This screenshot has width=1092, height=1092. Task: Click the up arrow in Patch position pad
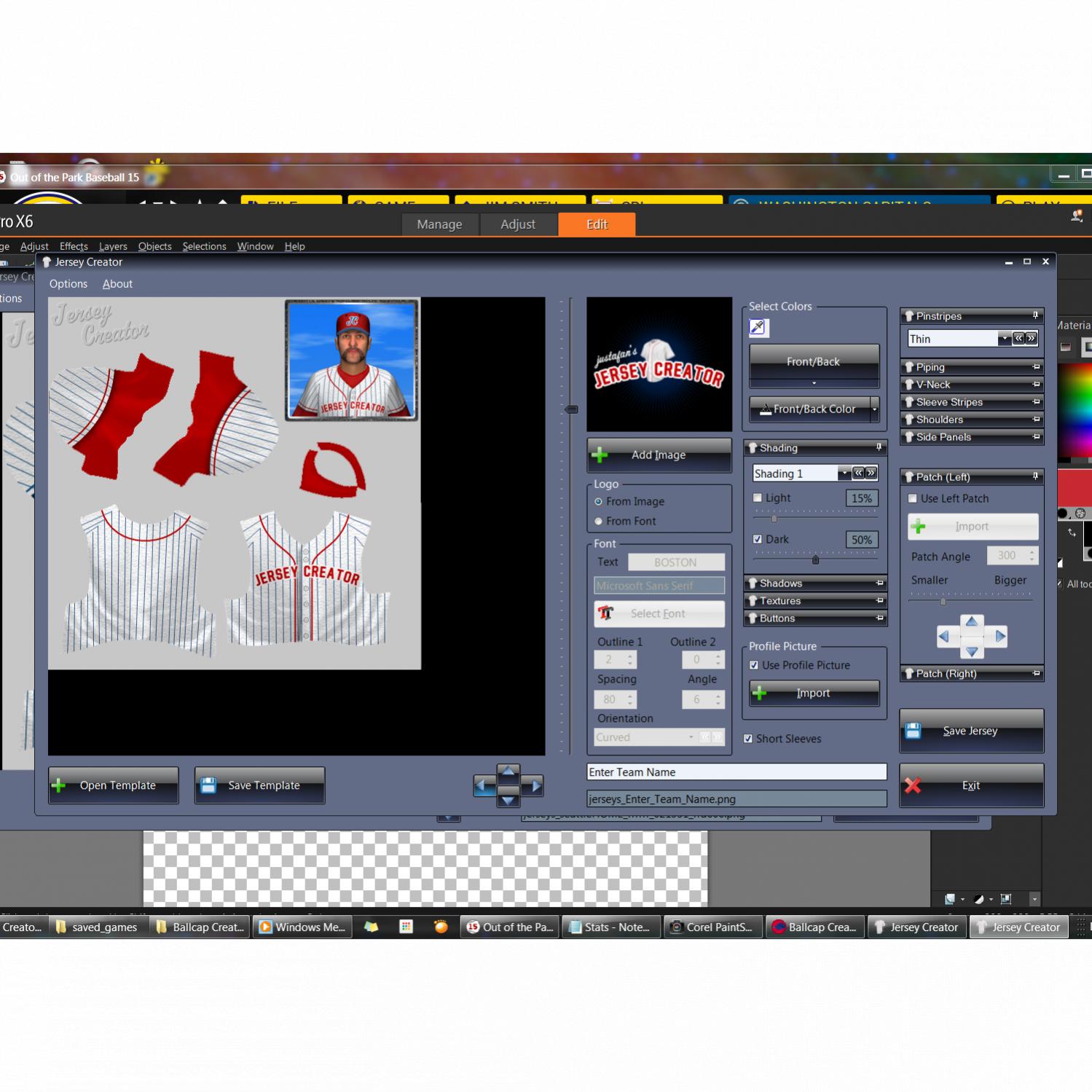(971, 622)
